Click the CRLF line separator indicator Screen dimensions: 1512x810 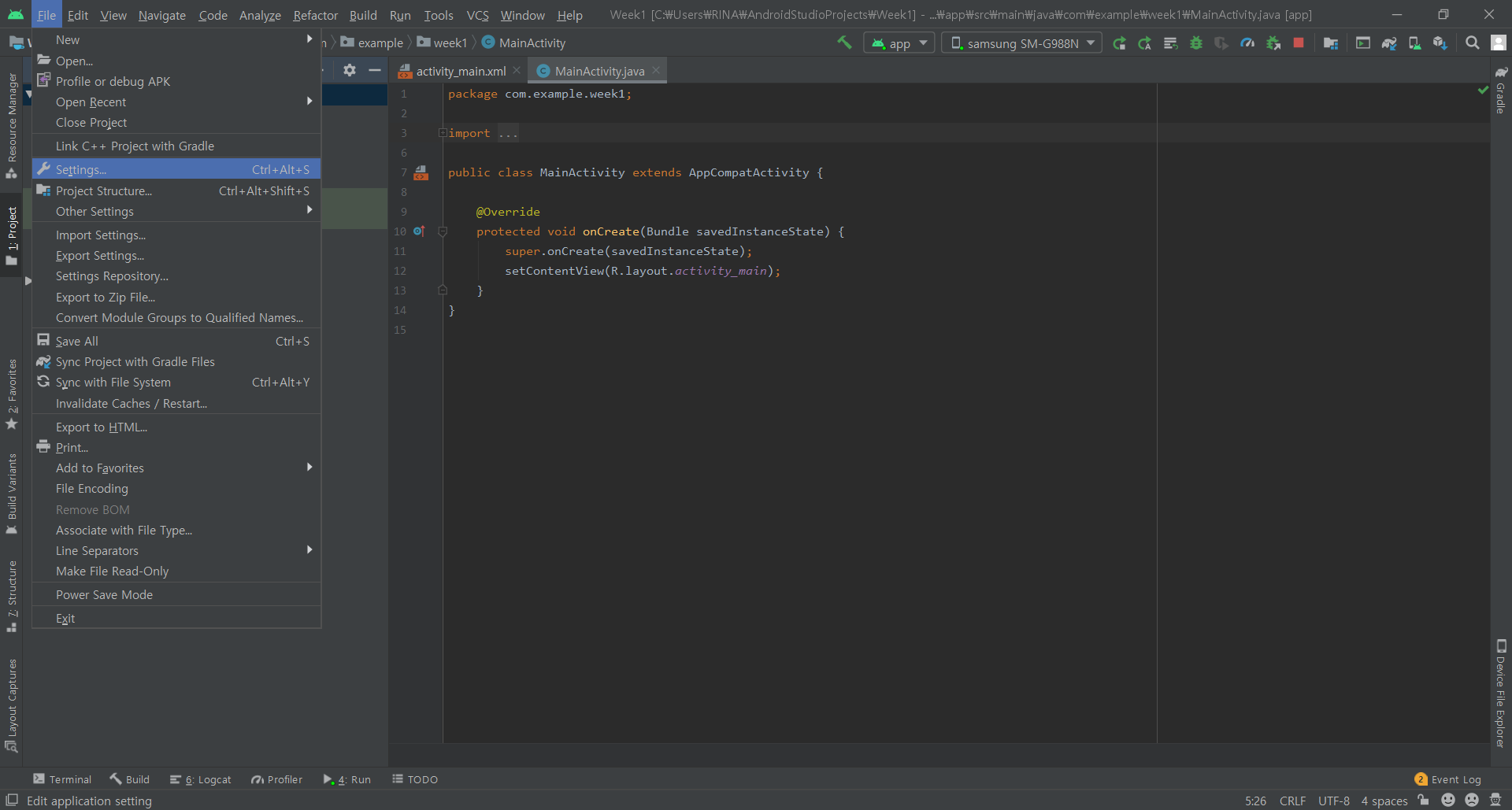tap(1292, 801)
